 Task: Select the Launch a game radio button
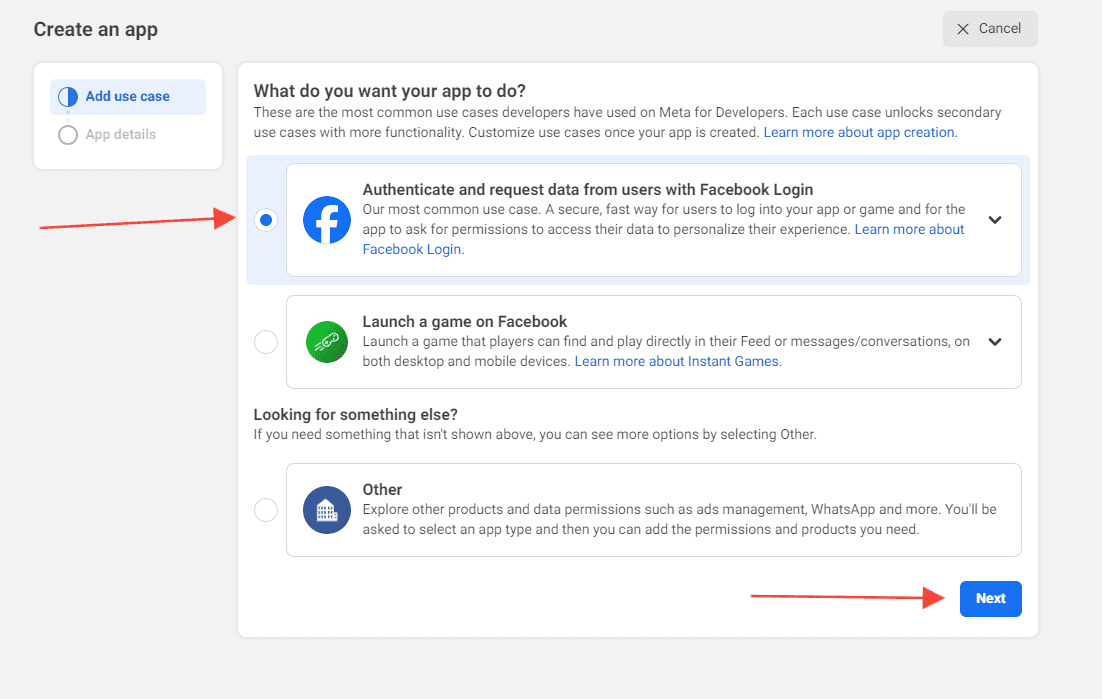(x=266, y=342)
